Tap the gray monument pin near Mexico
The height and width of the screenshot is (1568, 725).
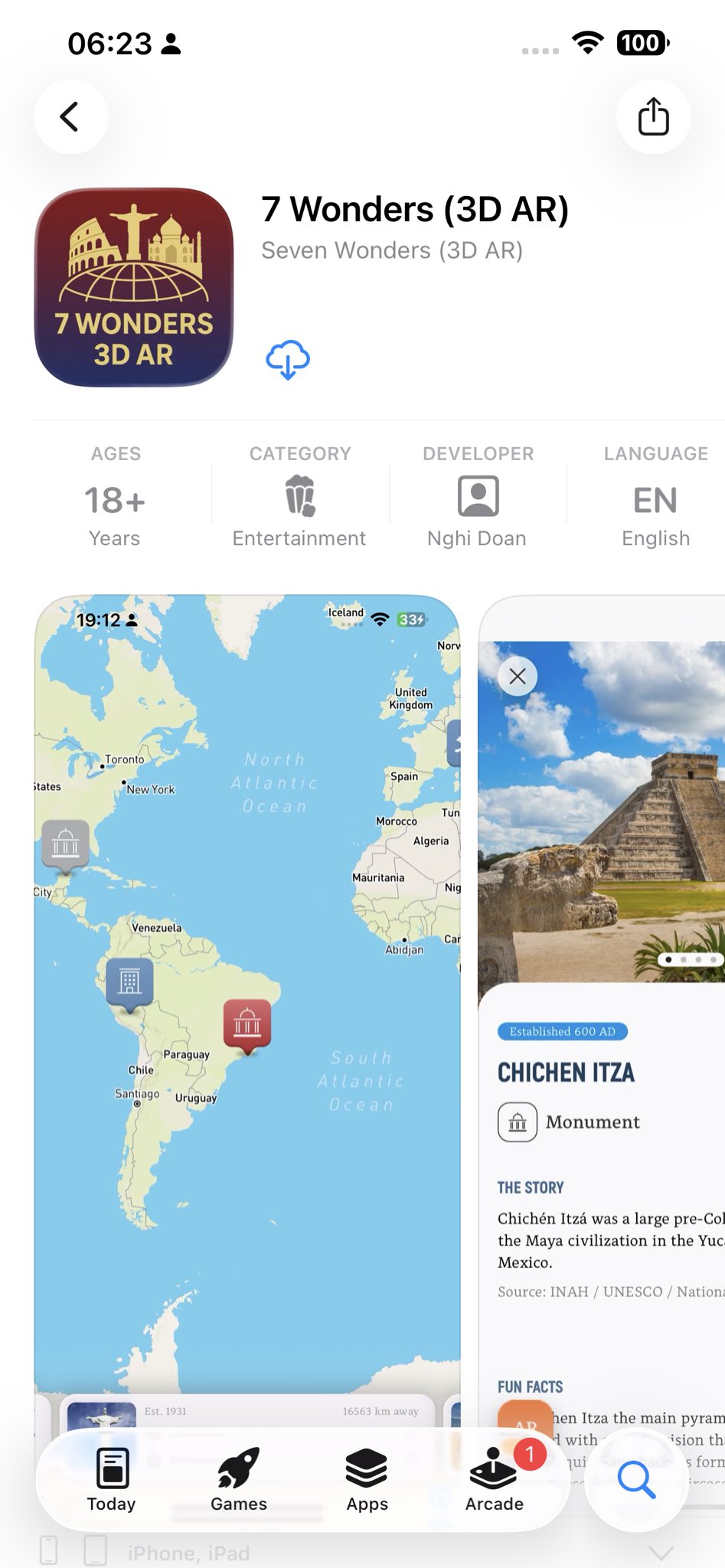(x=65, y=846)
